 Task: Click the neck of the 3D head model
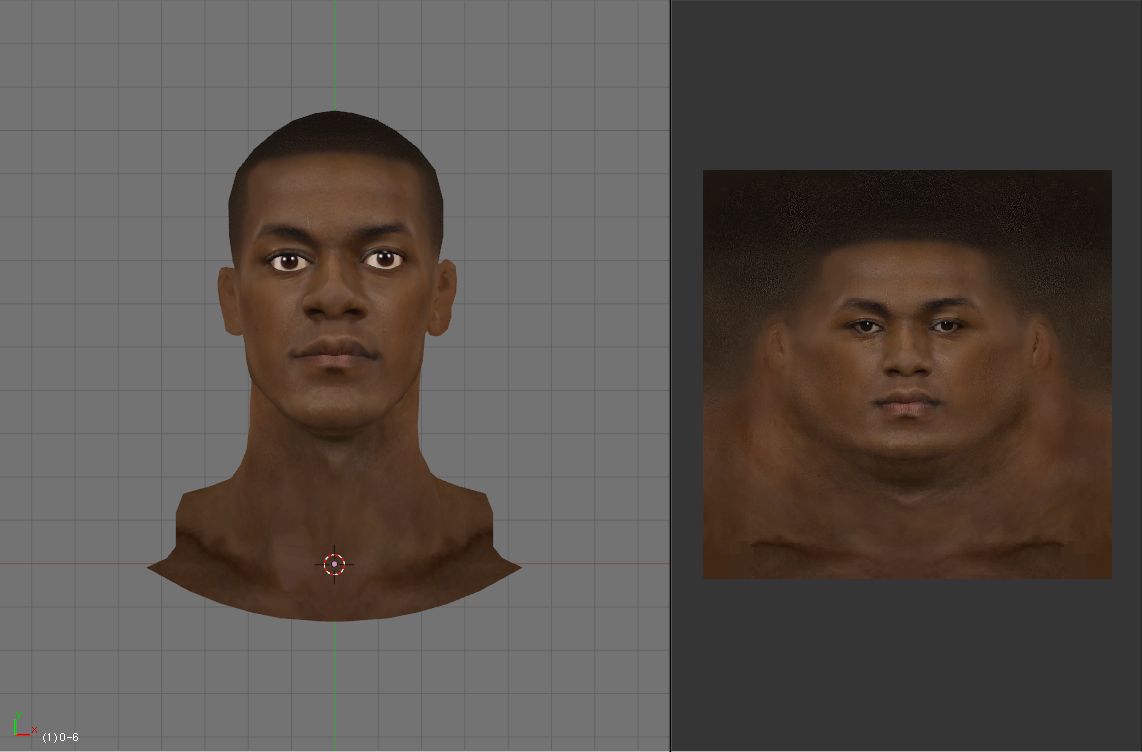click(335, 460)
